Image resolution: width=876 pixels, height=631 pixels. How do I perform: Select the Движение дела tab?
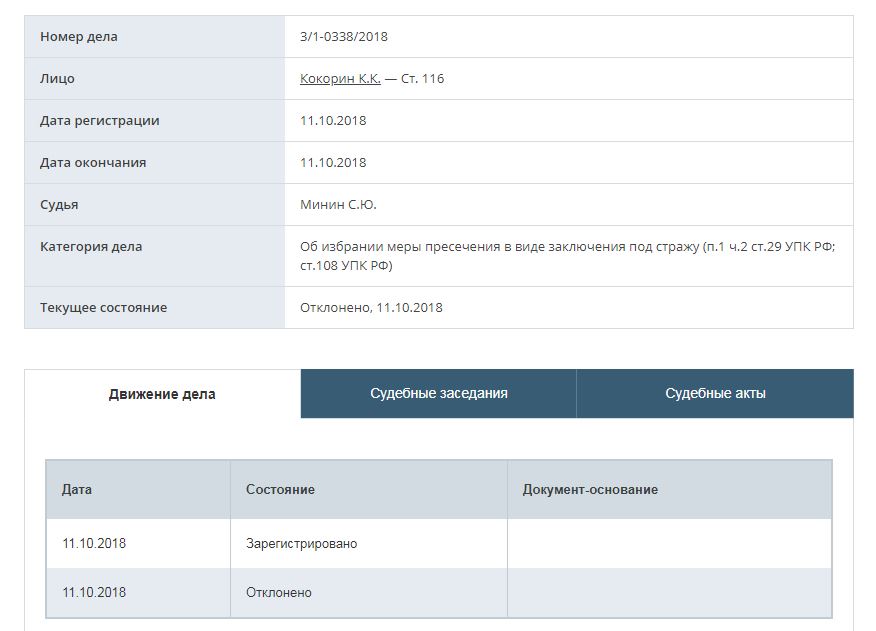pos(162,394)
